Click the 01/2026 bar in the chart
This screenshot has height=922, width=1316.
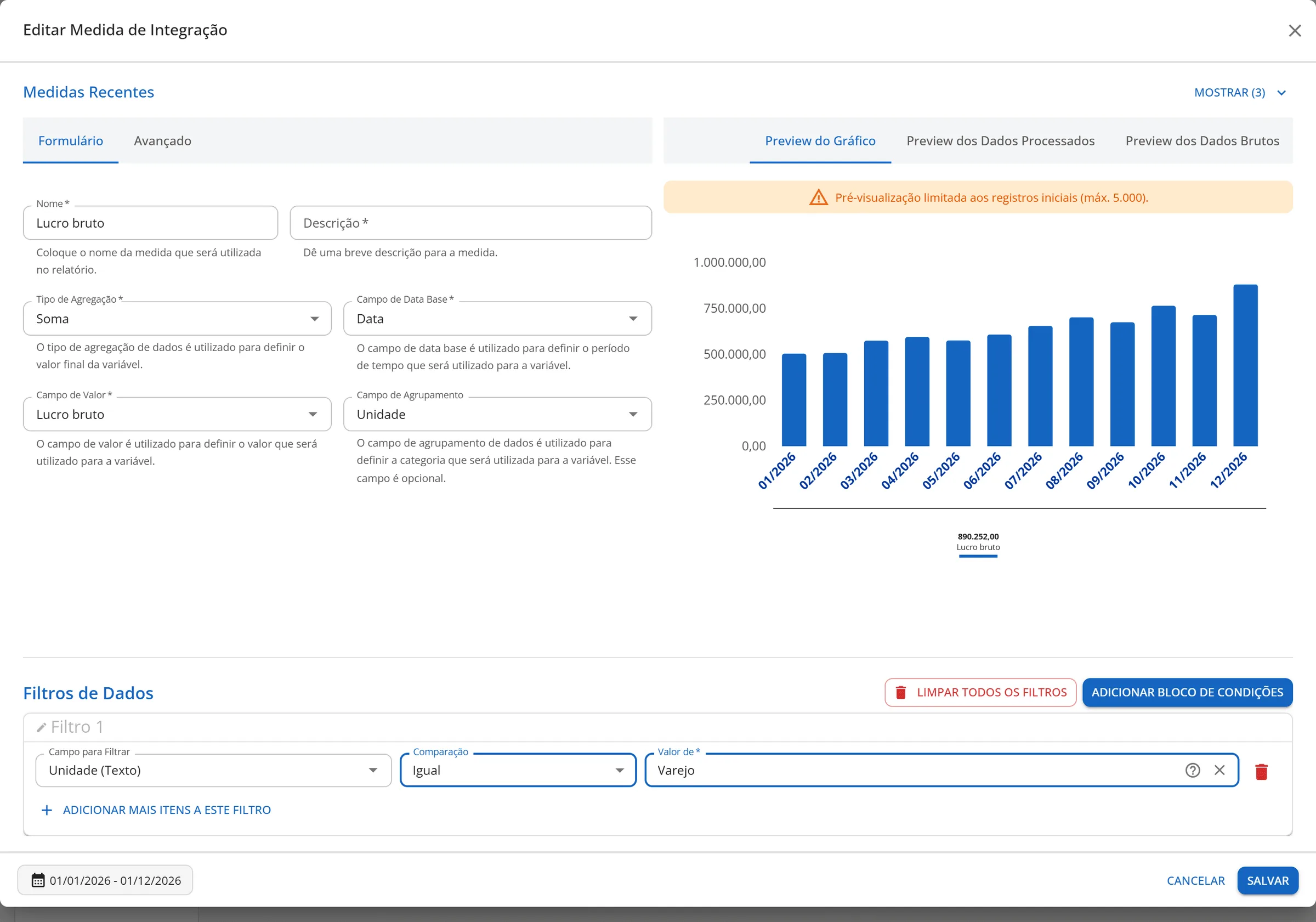(794, 400)
